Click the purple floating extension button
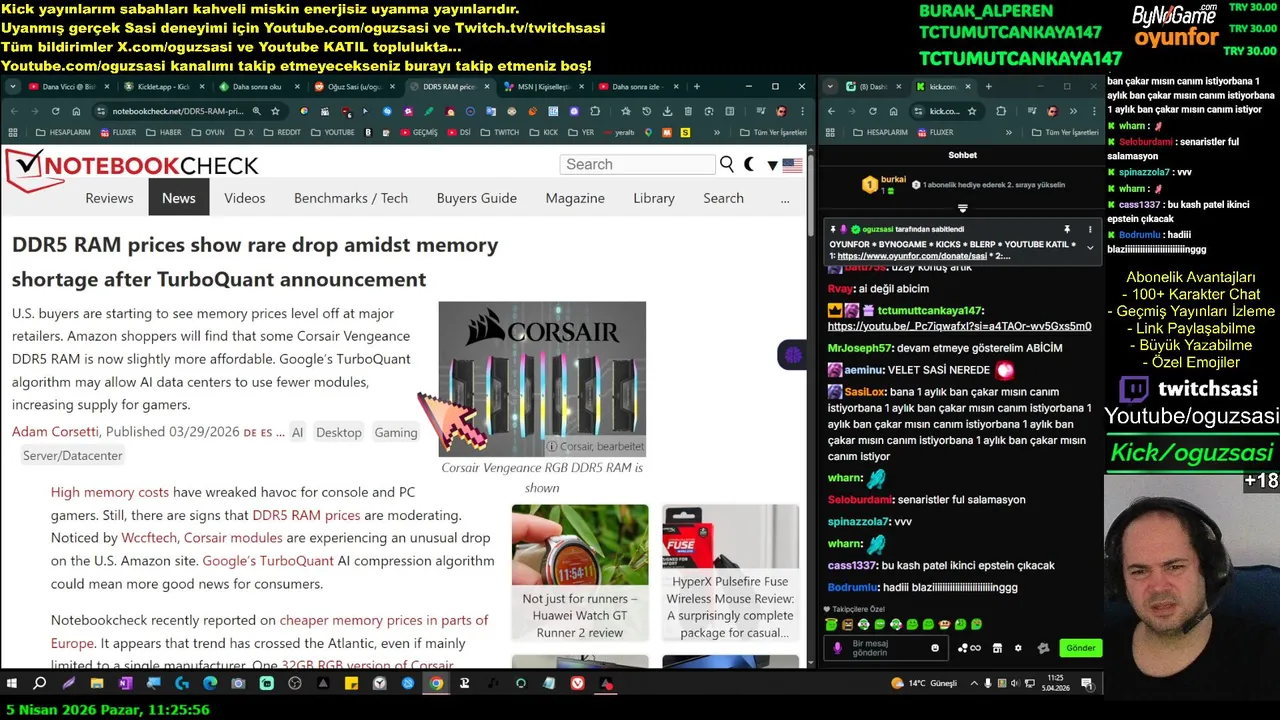The image size is (1280, 720). click(794, 355)
